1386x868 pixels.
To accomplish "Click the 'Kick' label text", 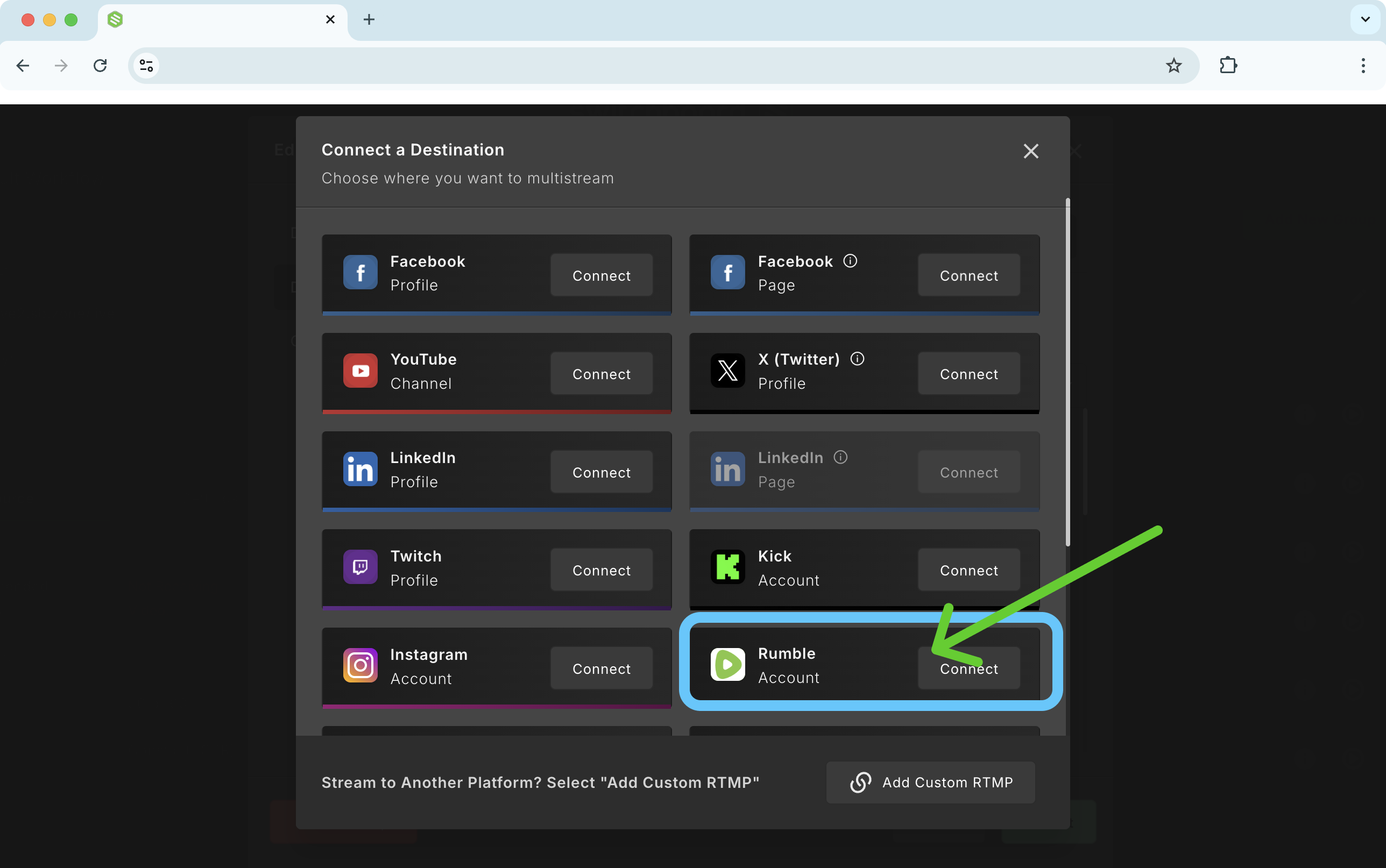I will [x=775, y=556].
